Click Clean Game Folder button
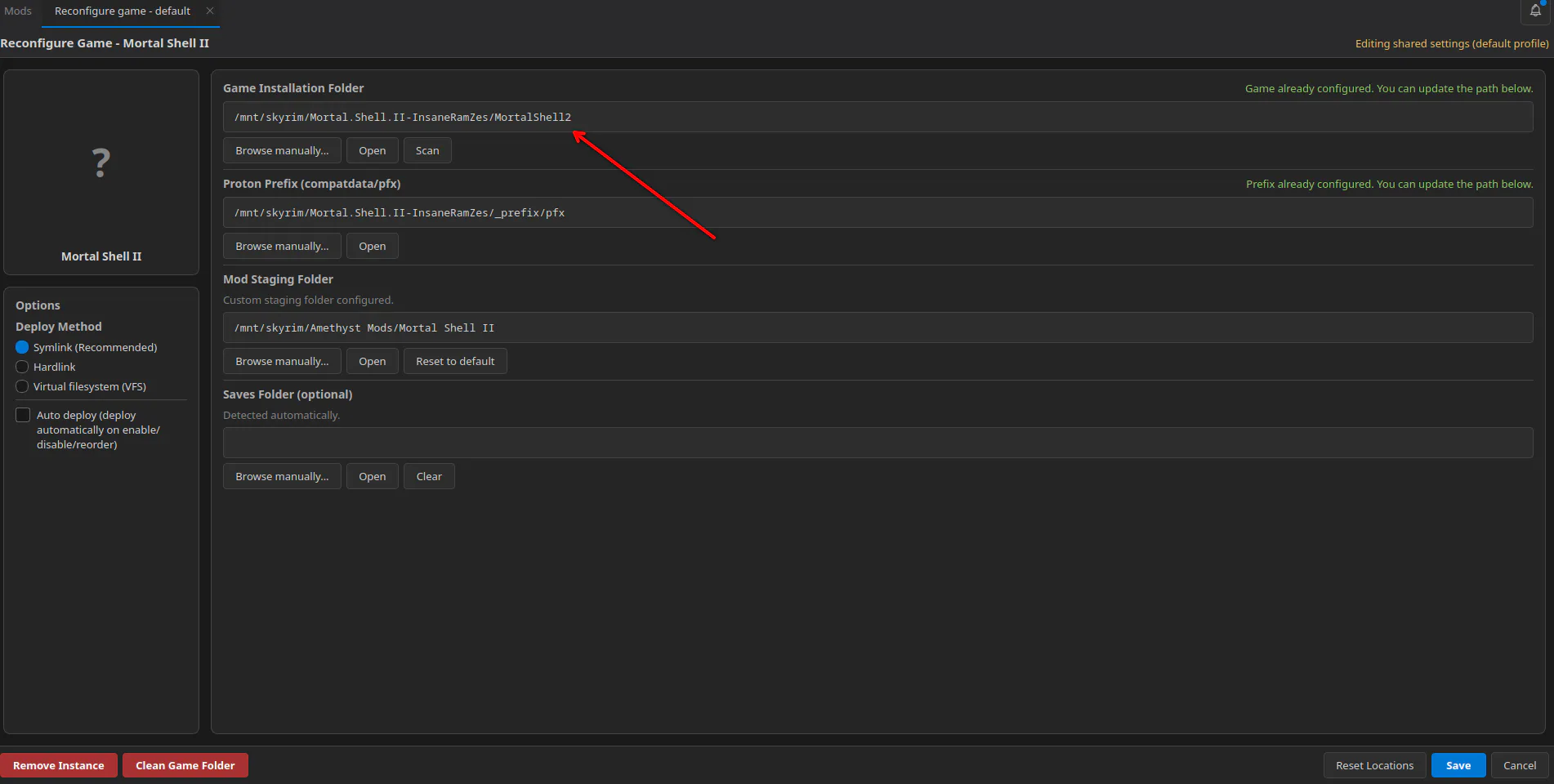Screen dimensions: 1554x784 click(x=185, y=765)
